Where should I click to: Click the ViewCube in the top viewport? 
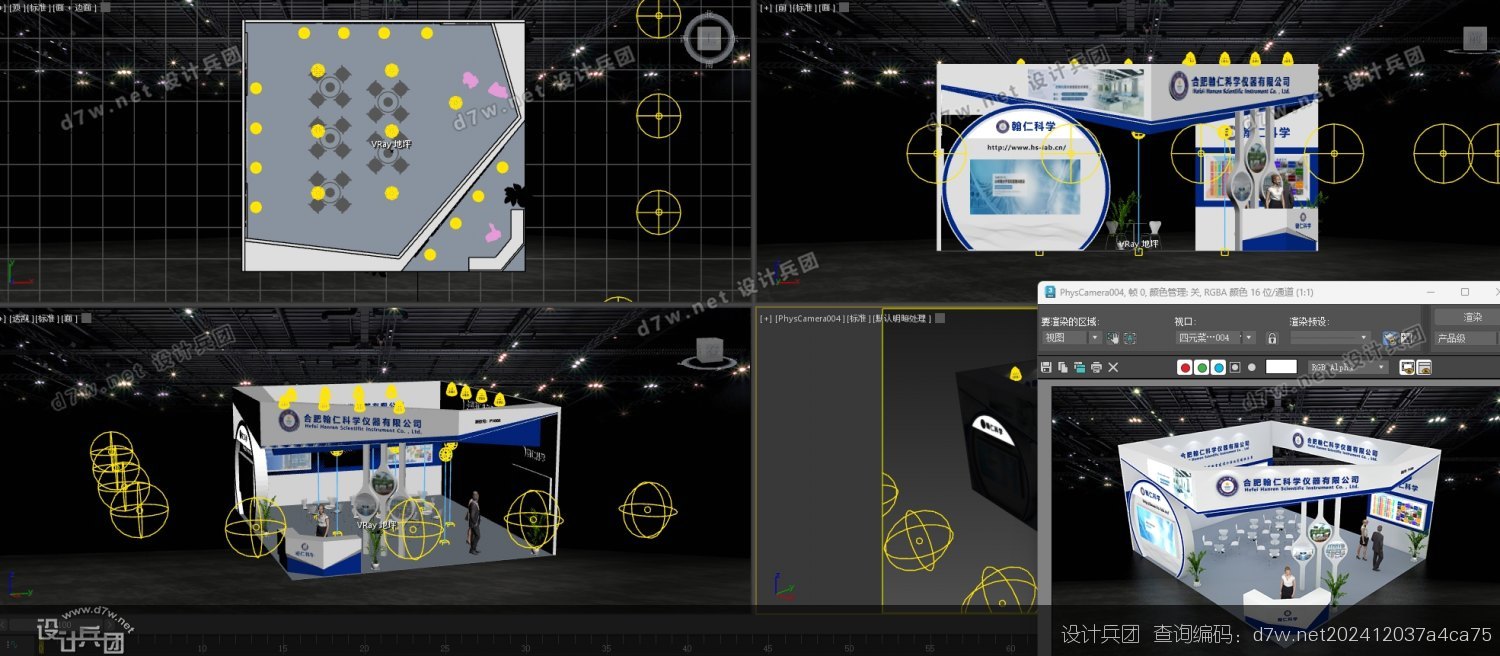point(709,38)
